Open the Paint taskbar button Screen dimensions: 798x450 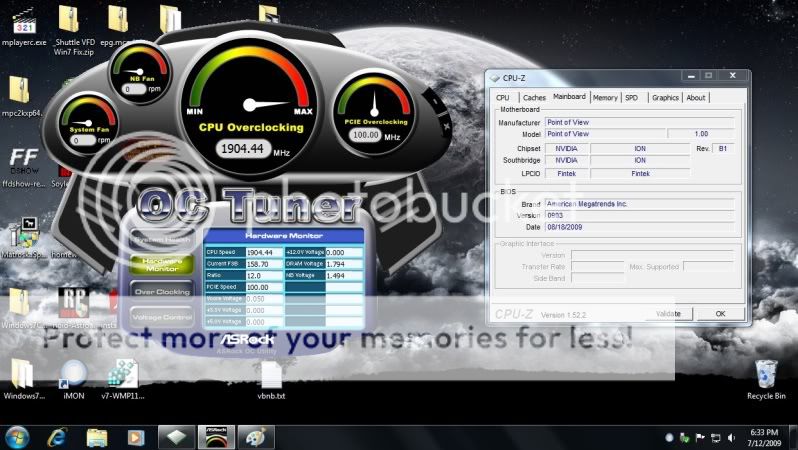click(x=256, y=438)
